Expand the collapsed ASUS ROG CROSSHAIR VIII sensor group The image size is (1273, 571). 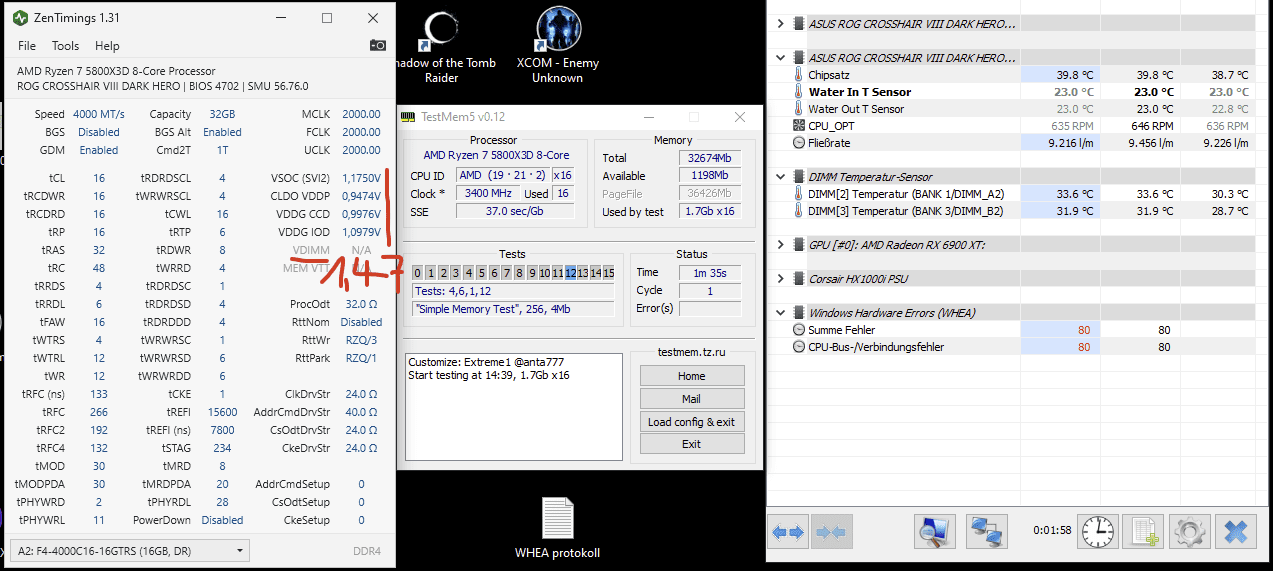(781, 23)
